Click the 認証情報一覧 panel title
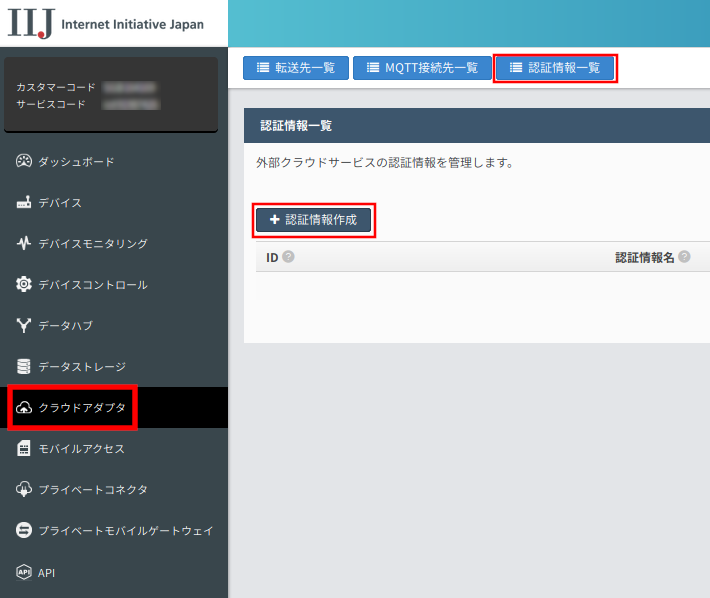The height and width of the screenshot is (598, 710). [x=296, y=125]
